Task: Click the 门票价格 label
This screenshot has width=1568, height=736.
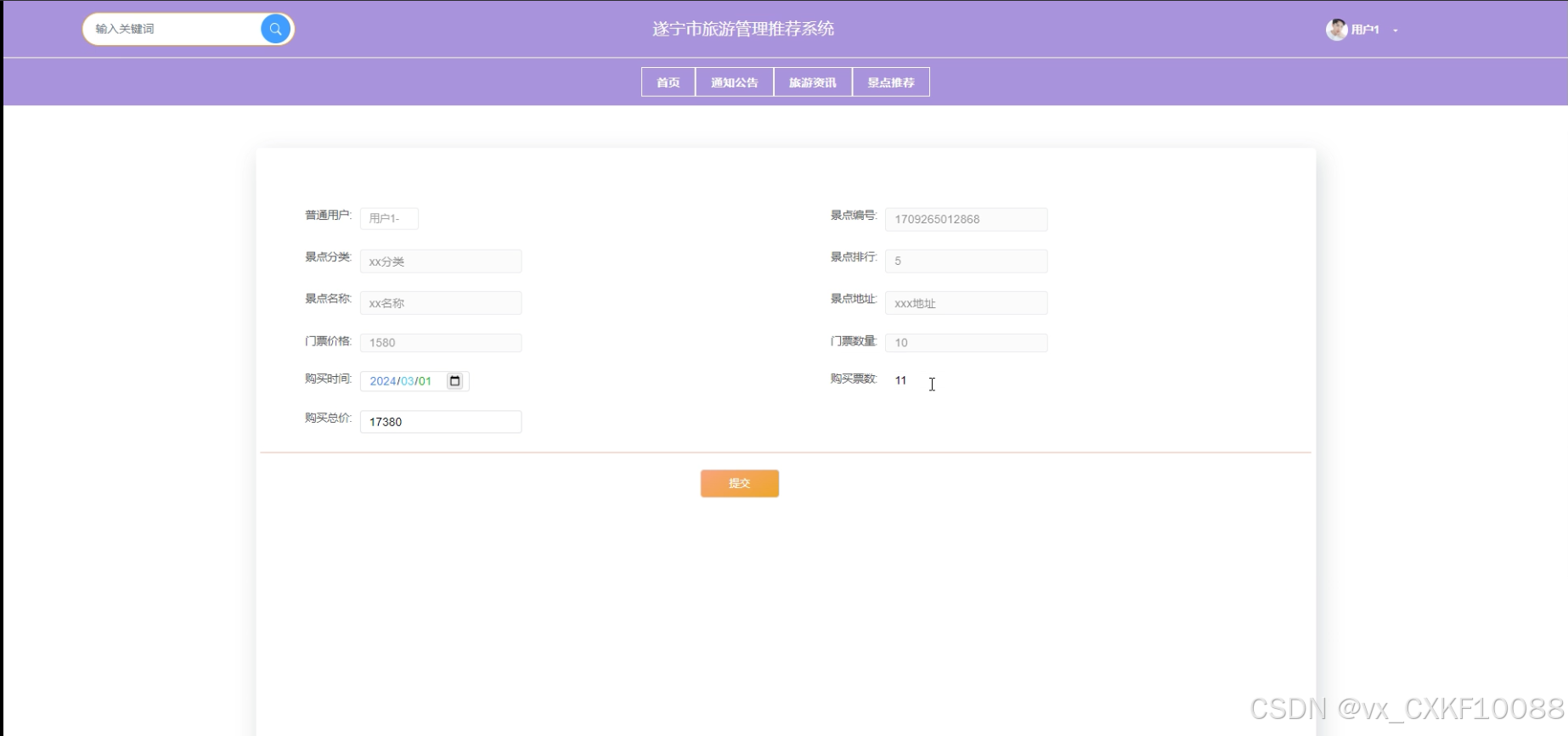Action: click(x=328, y=341)
